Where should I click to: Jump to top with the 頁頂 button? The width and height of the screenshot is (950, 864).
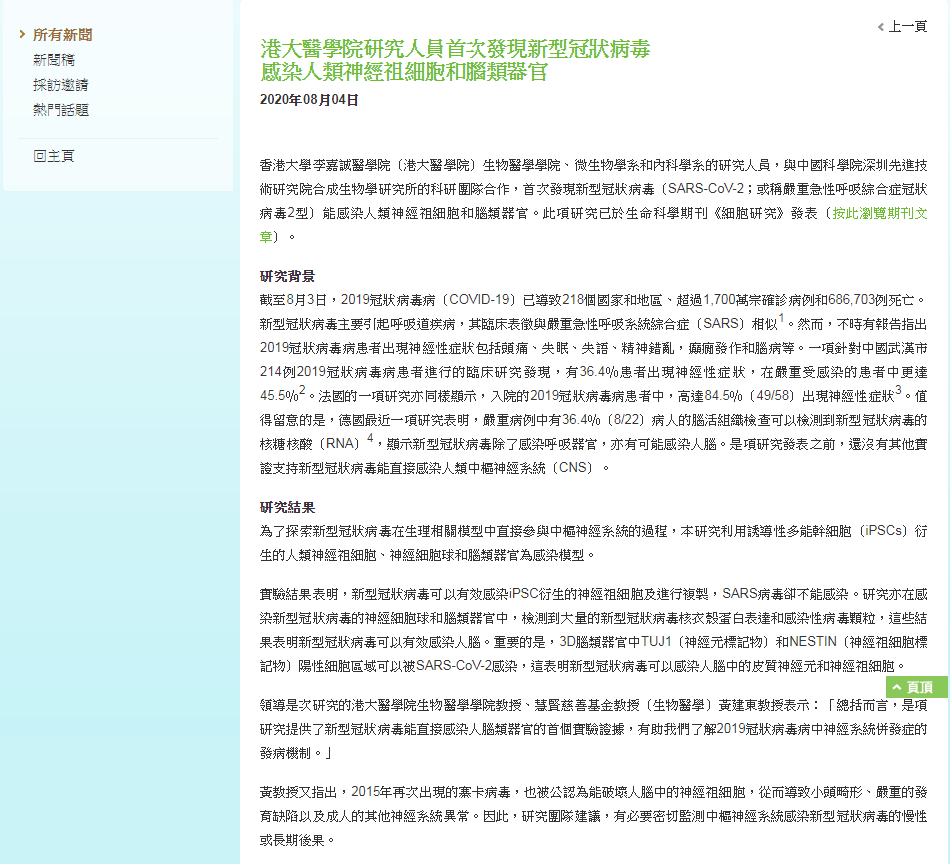pos(917,687)
